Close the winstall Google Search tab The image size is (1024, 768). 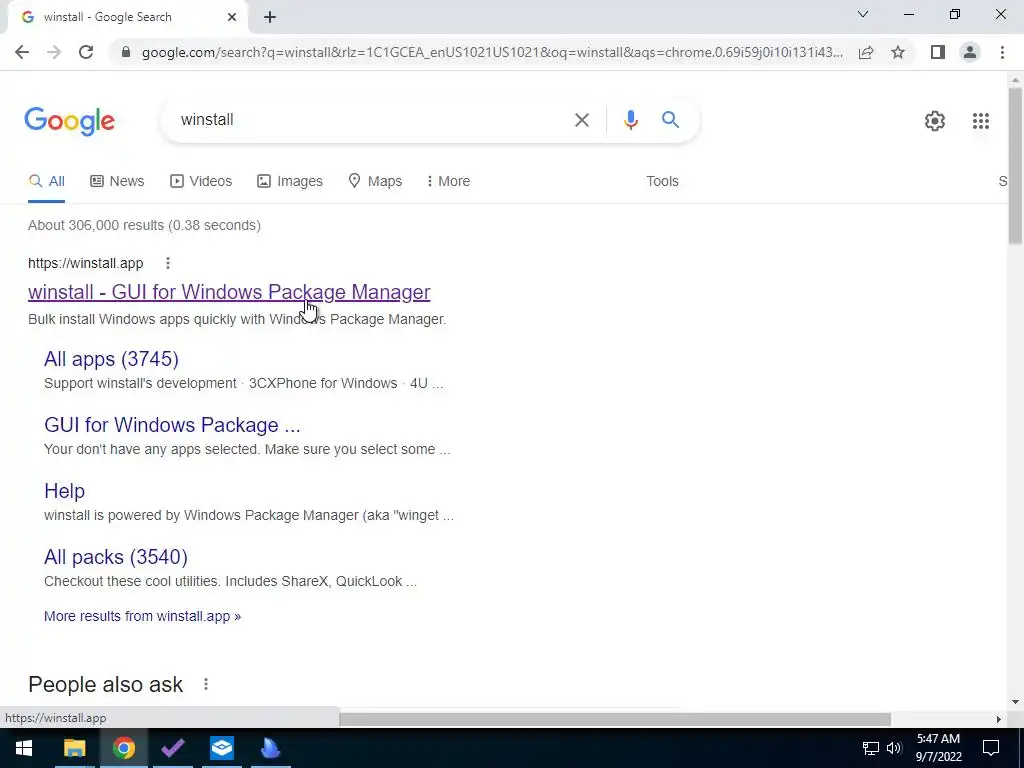232,18
